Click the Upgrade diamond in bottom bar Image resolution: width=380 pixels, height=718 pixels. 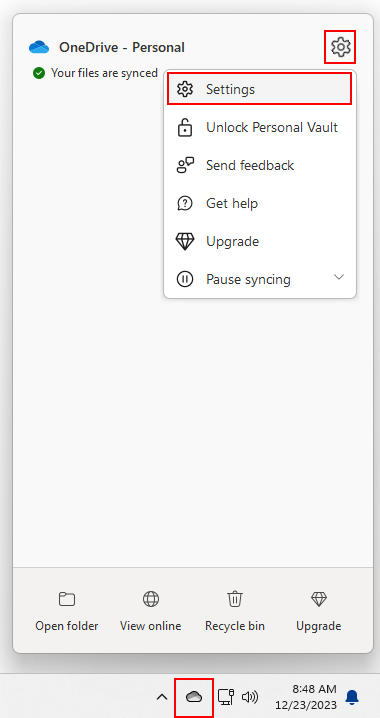[x=319, y=612]
